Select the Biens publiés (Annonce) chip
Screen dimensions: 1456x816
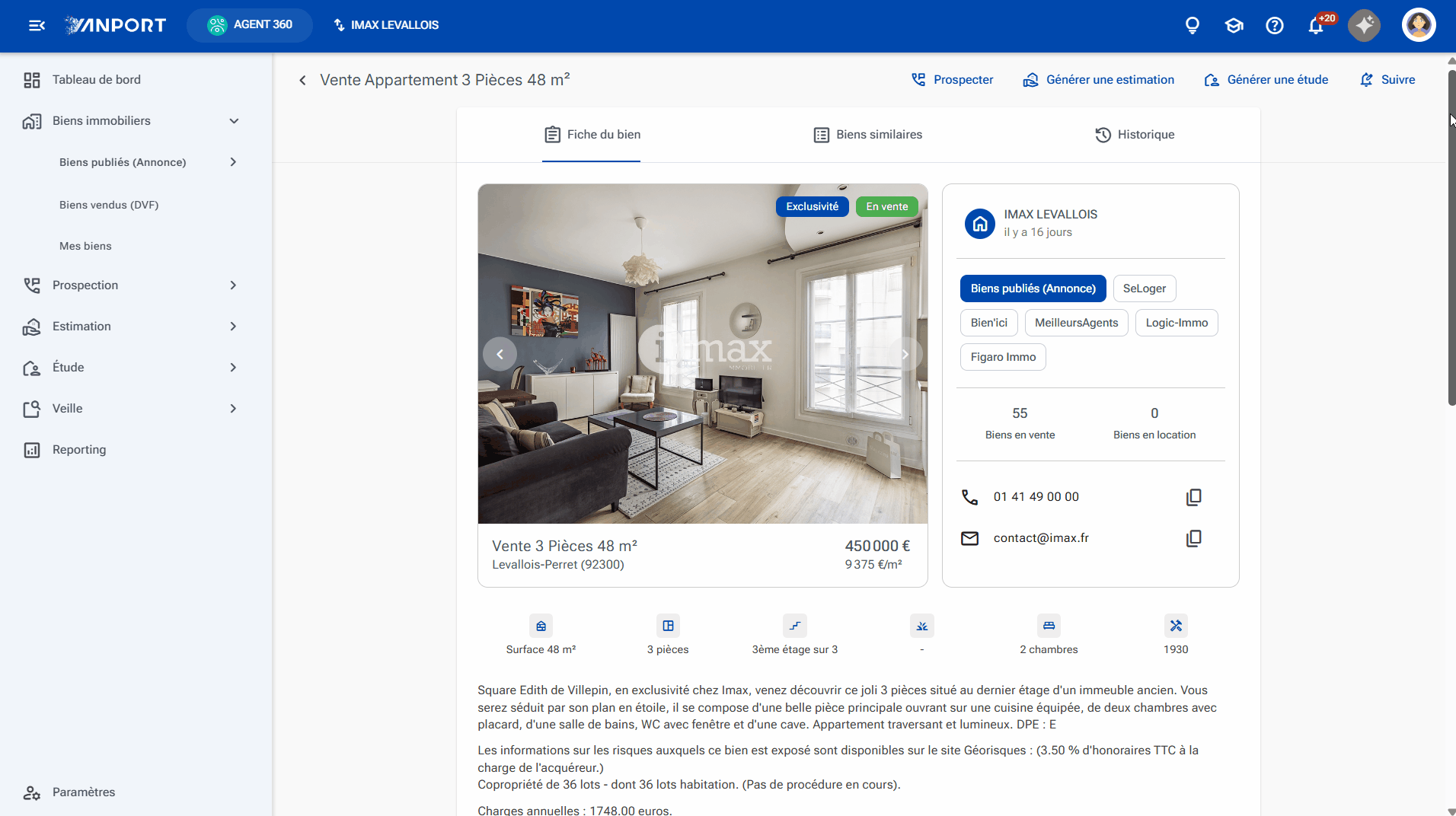[1033, 288]
